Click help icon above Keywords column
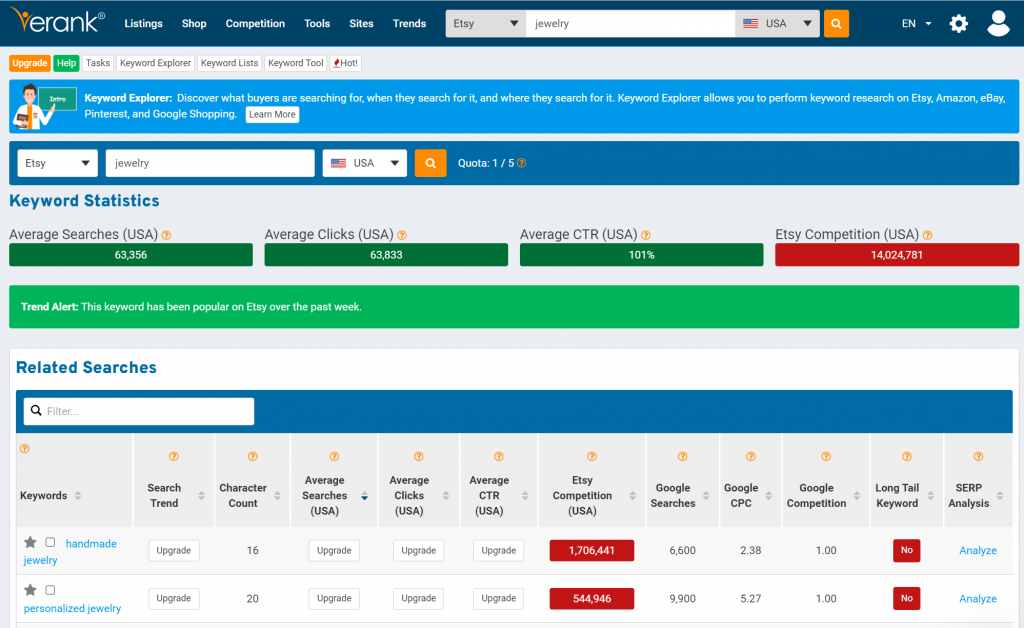Image resolution: width=1024 pixels, height=628 pixels. (25, 449)
